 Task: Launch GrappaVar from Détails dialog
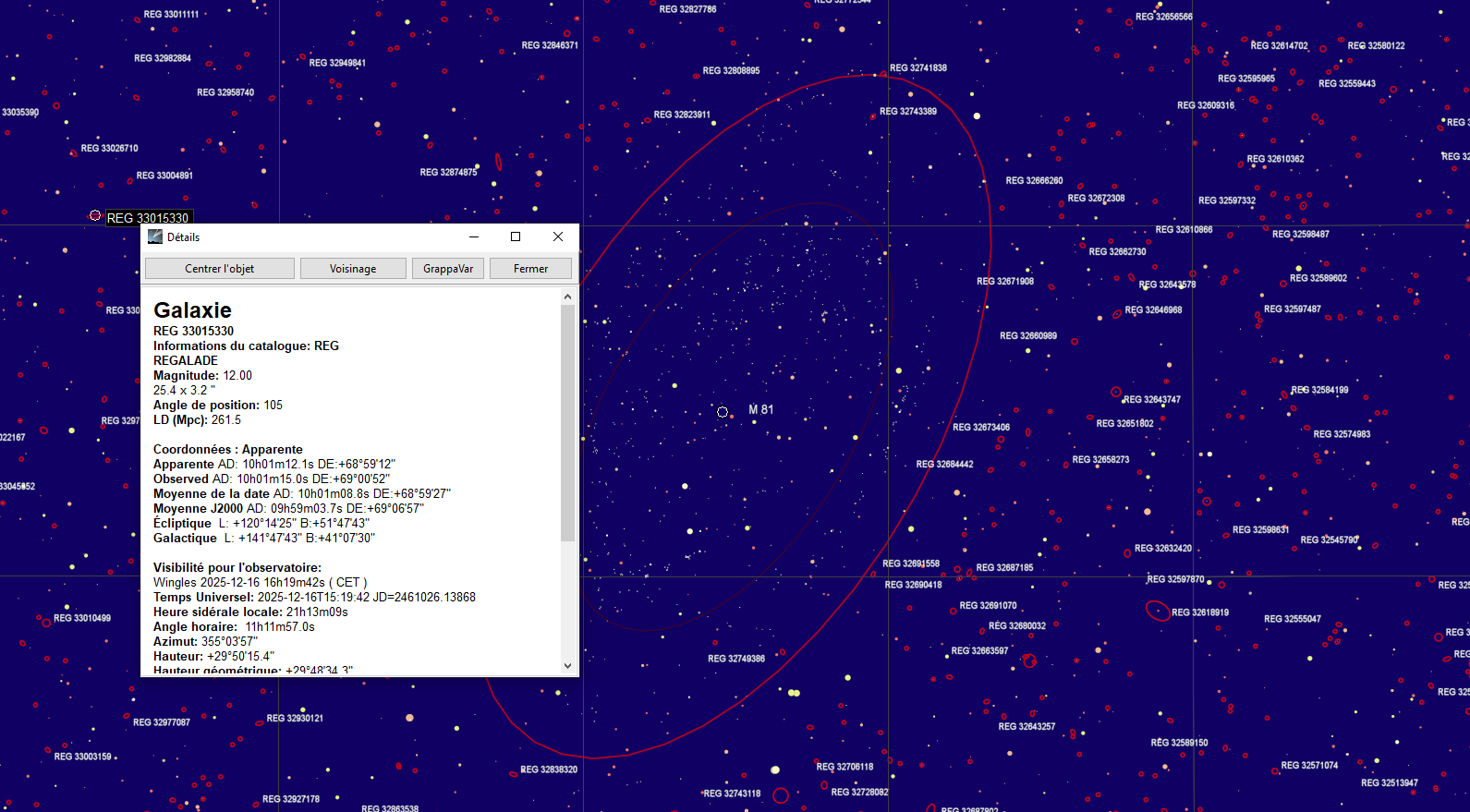pyautogui.click(x=448, y=269)
